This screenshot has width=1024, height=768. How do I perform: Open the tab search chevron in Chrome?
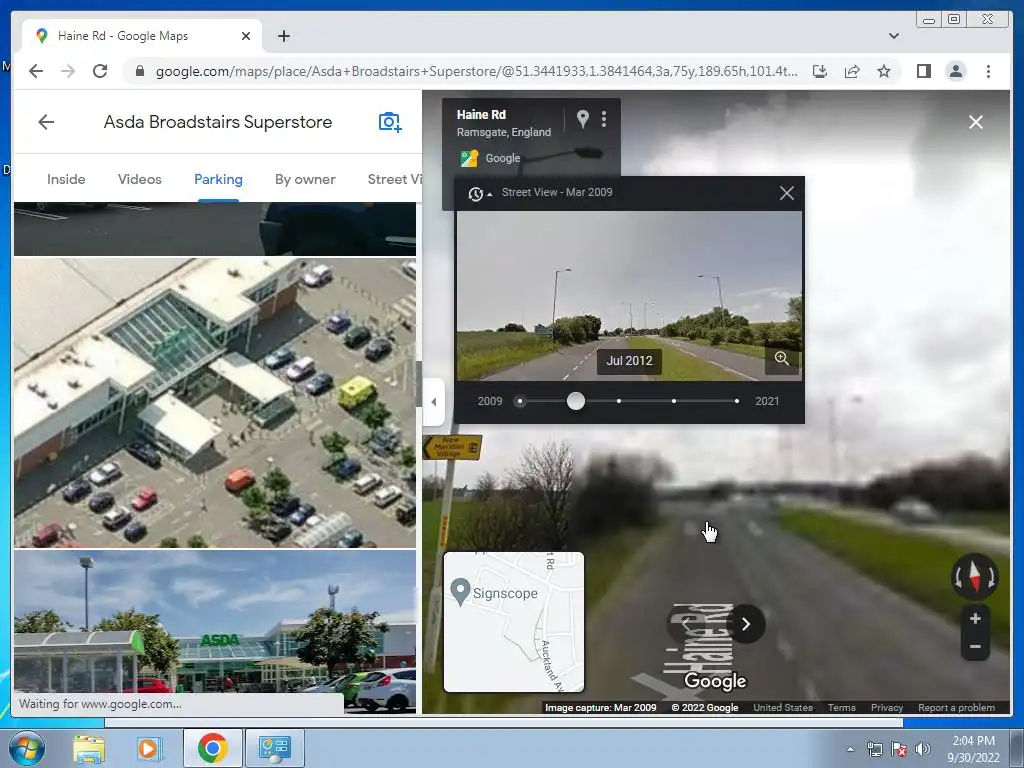coord(893,36)
